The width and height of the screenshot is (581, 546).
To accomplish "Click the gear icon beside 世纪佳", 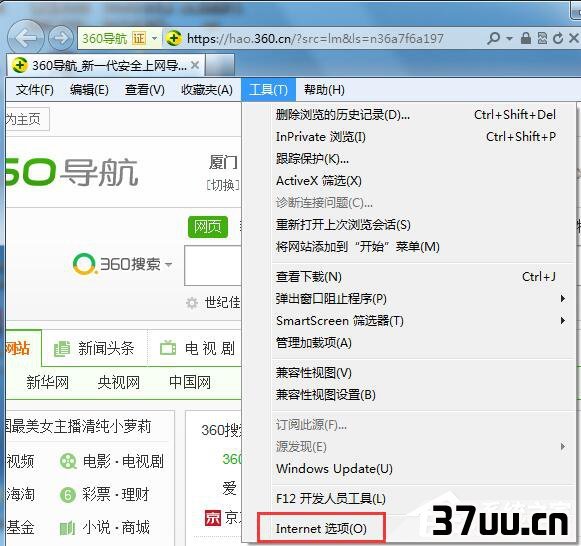I will [192, 303].
